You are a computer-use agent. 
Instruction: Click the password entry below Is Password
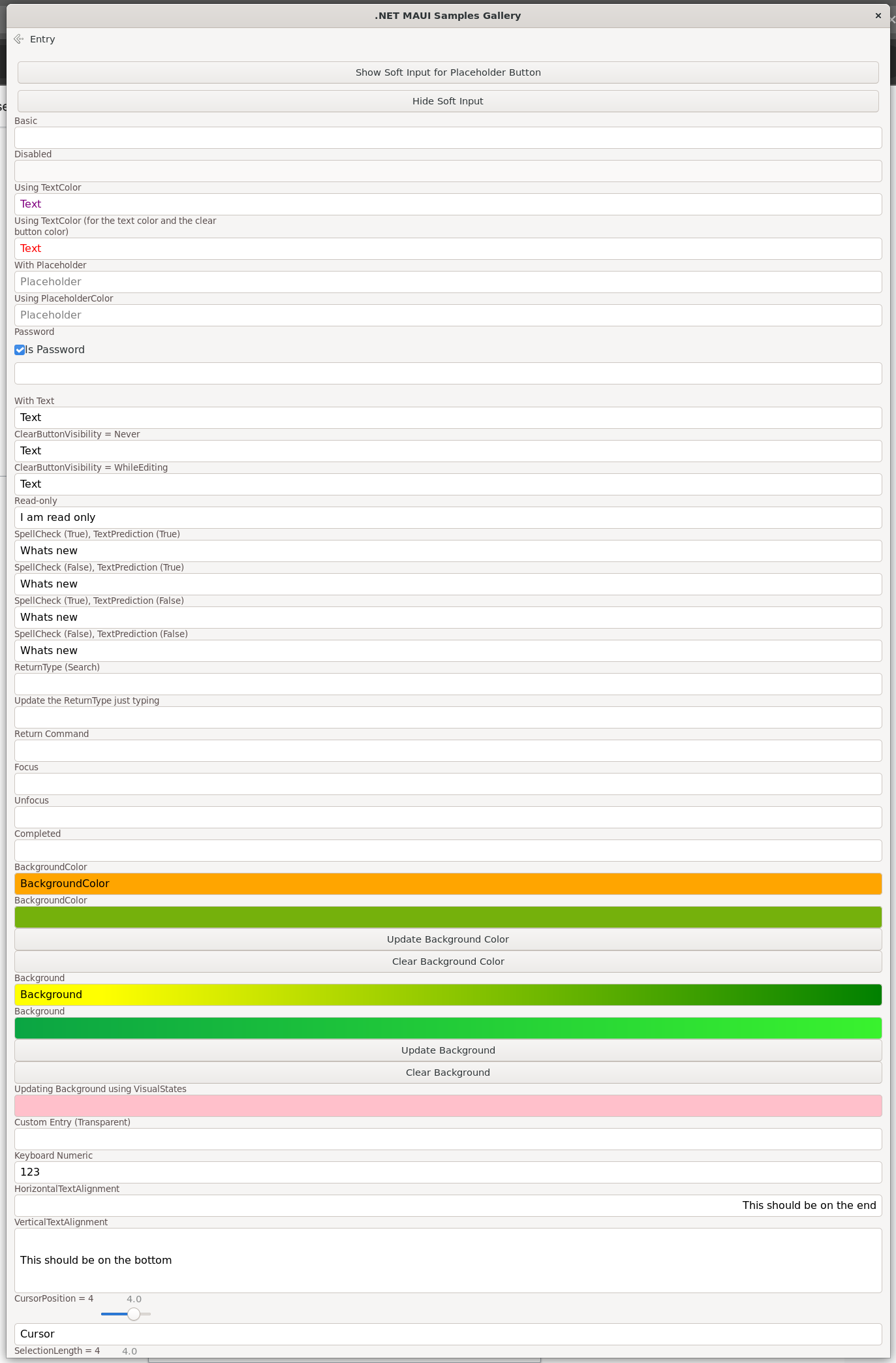tap(448, 373)
